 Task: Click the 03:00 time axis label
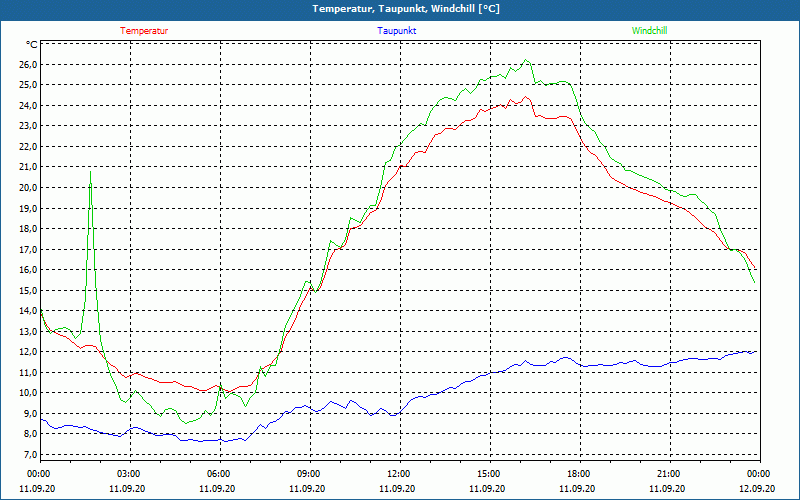(x=130, y=474)
